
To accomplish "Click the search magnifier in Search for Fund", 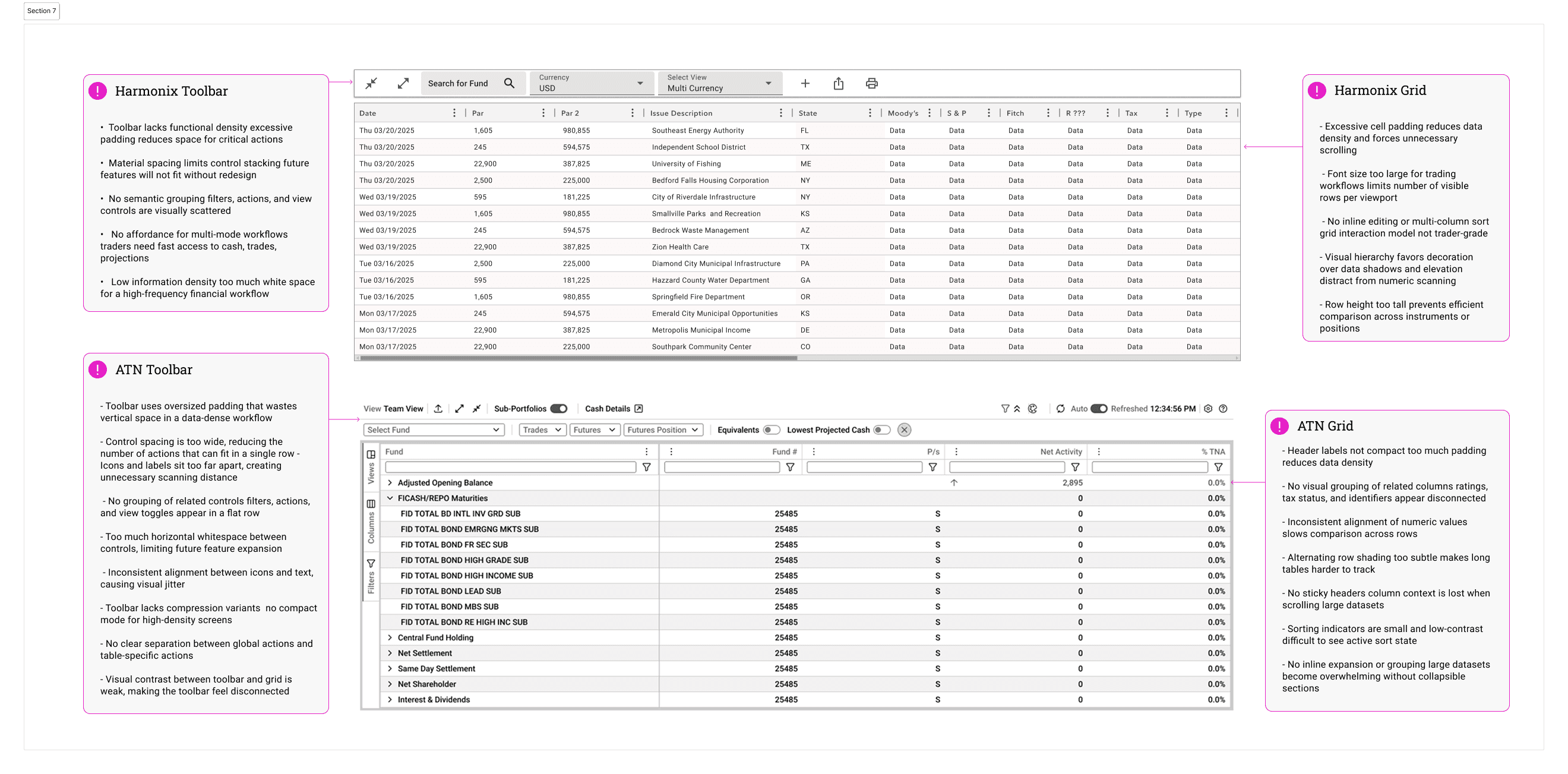I will pos(510,83).
